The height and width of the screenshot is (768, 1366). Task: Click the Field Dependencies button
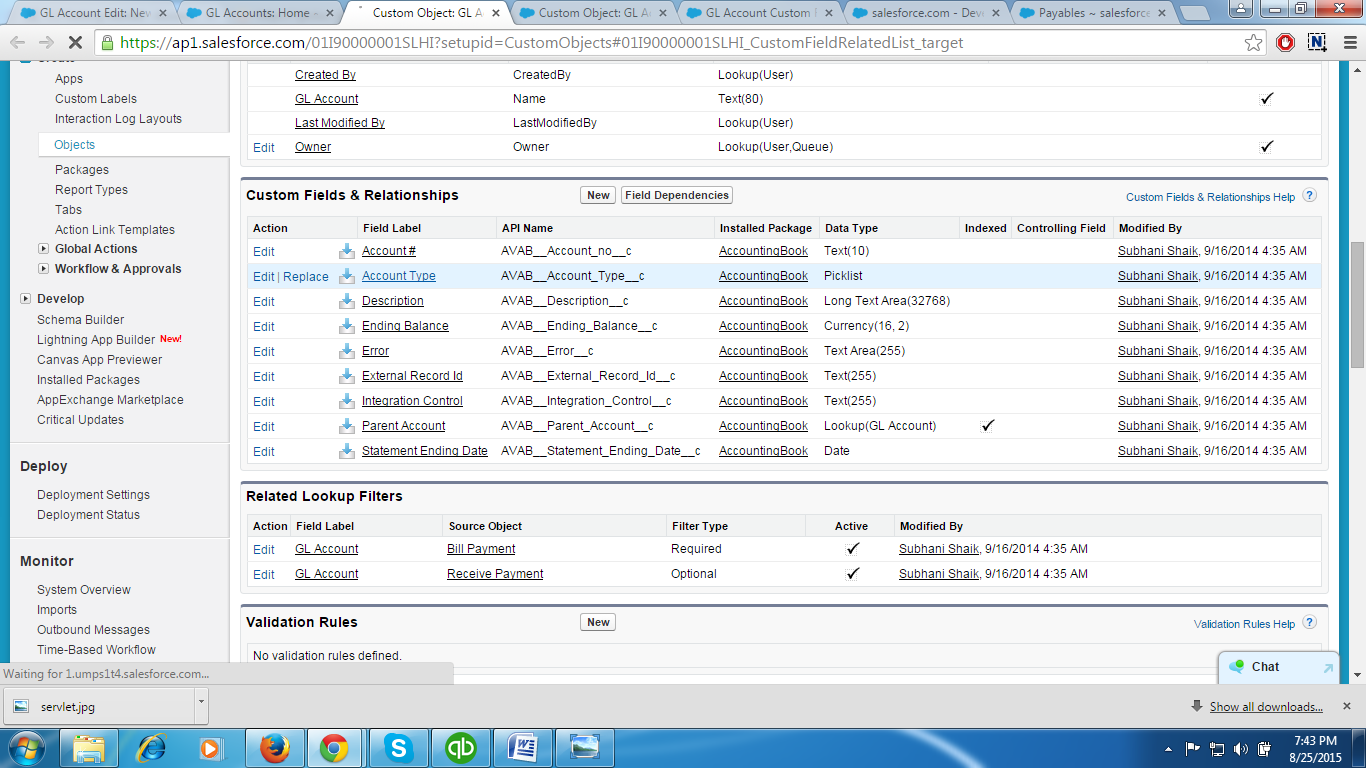coord(677,195)
